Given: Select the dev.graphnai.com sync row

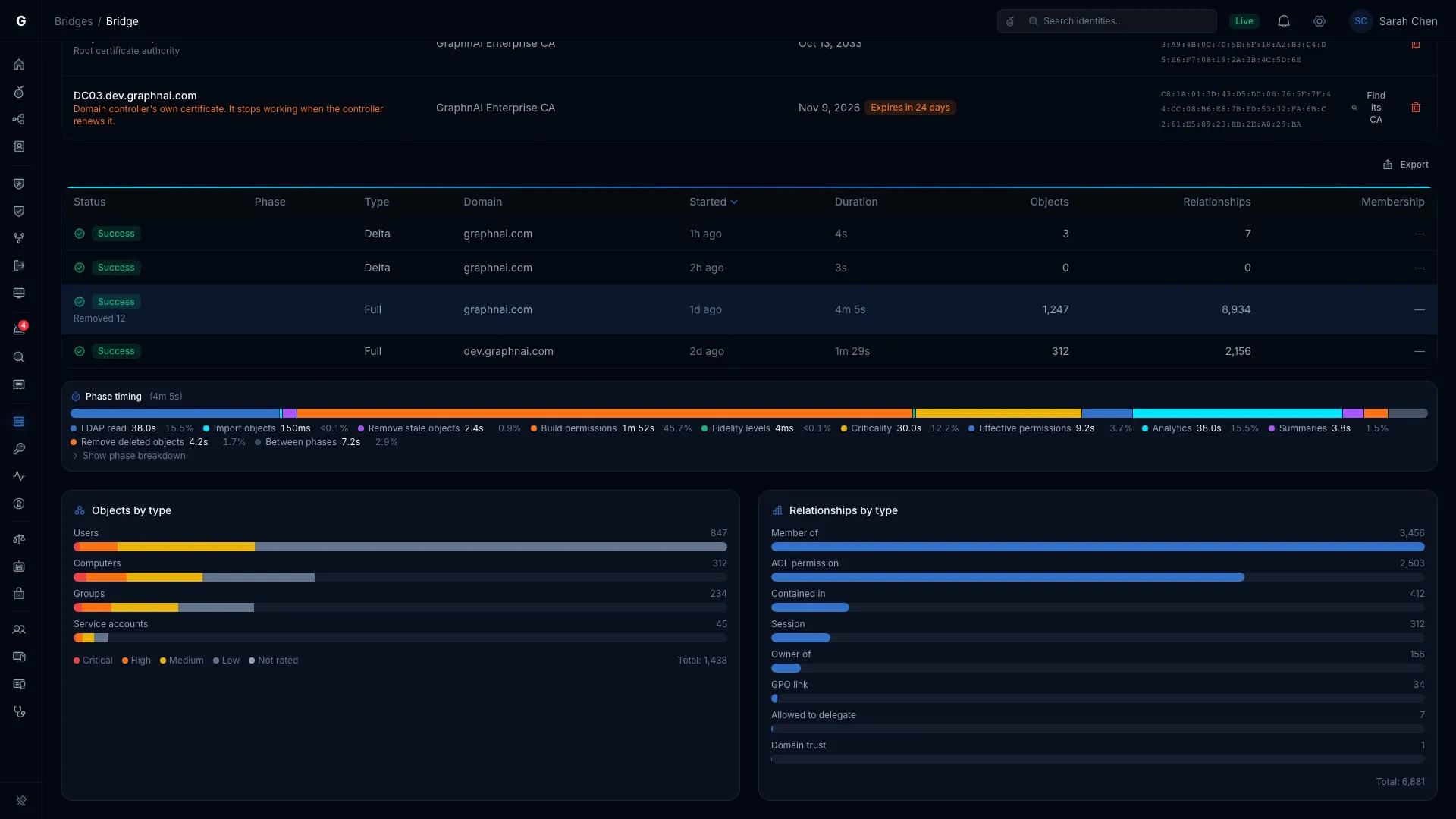Looking at the screenshot, I should coord(748,351).
